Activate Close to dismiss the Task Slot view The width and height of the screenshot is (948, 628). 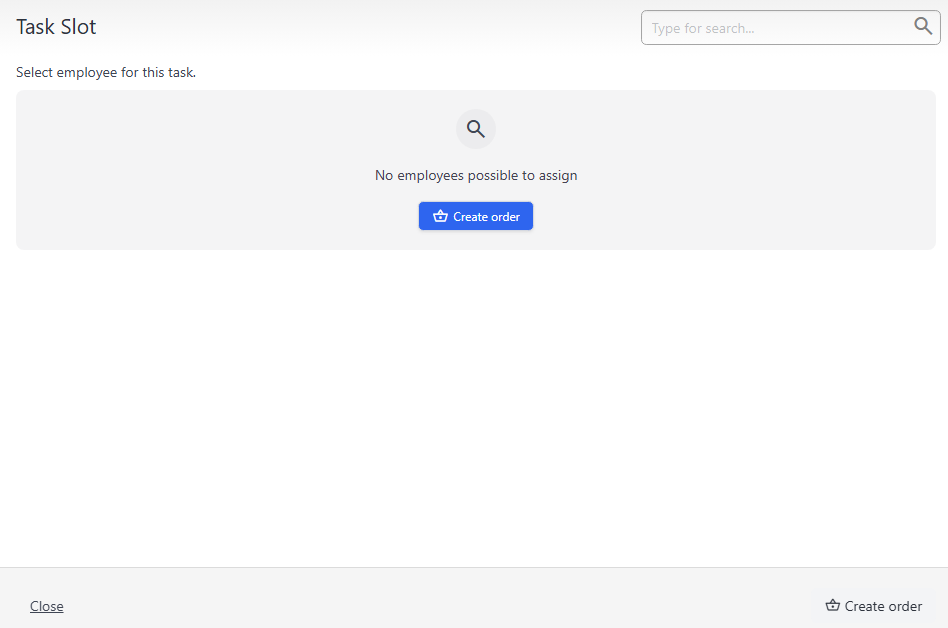(x=46, y=605)
